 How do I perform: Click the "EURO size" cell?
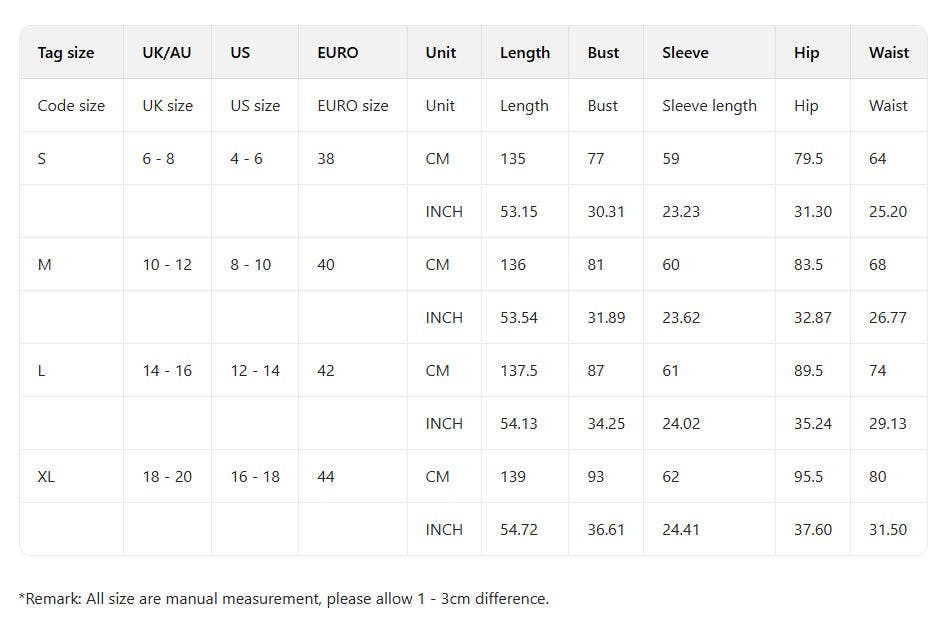(x=353, y=106)
